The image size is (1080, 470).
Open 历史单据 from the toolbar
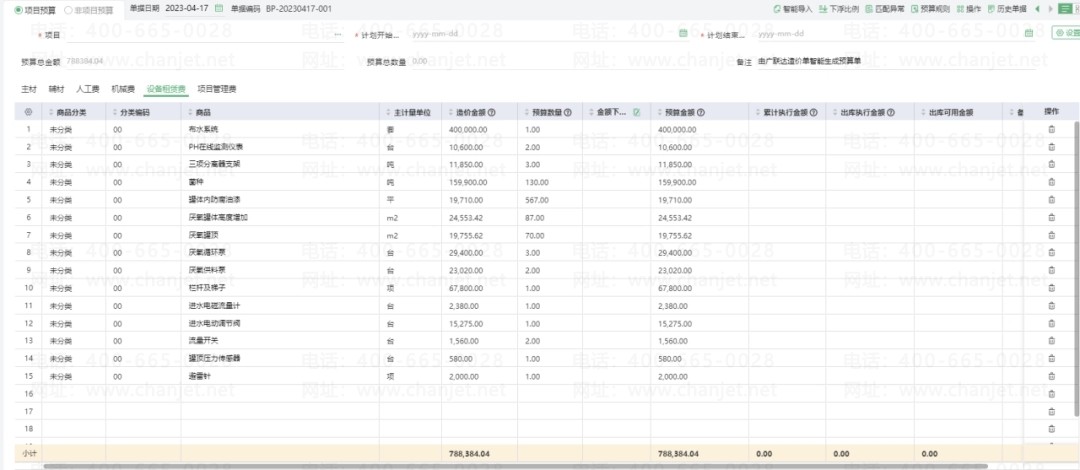[1007, 9]
